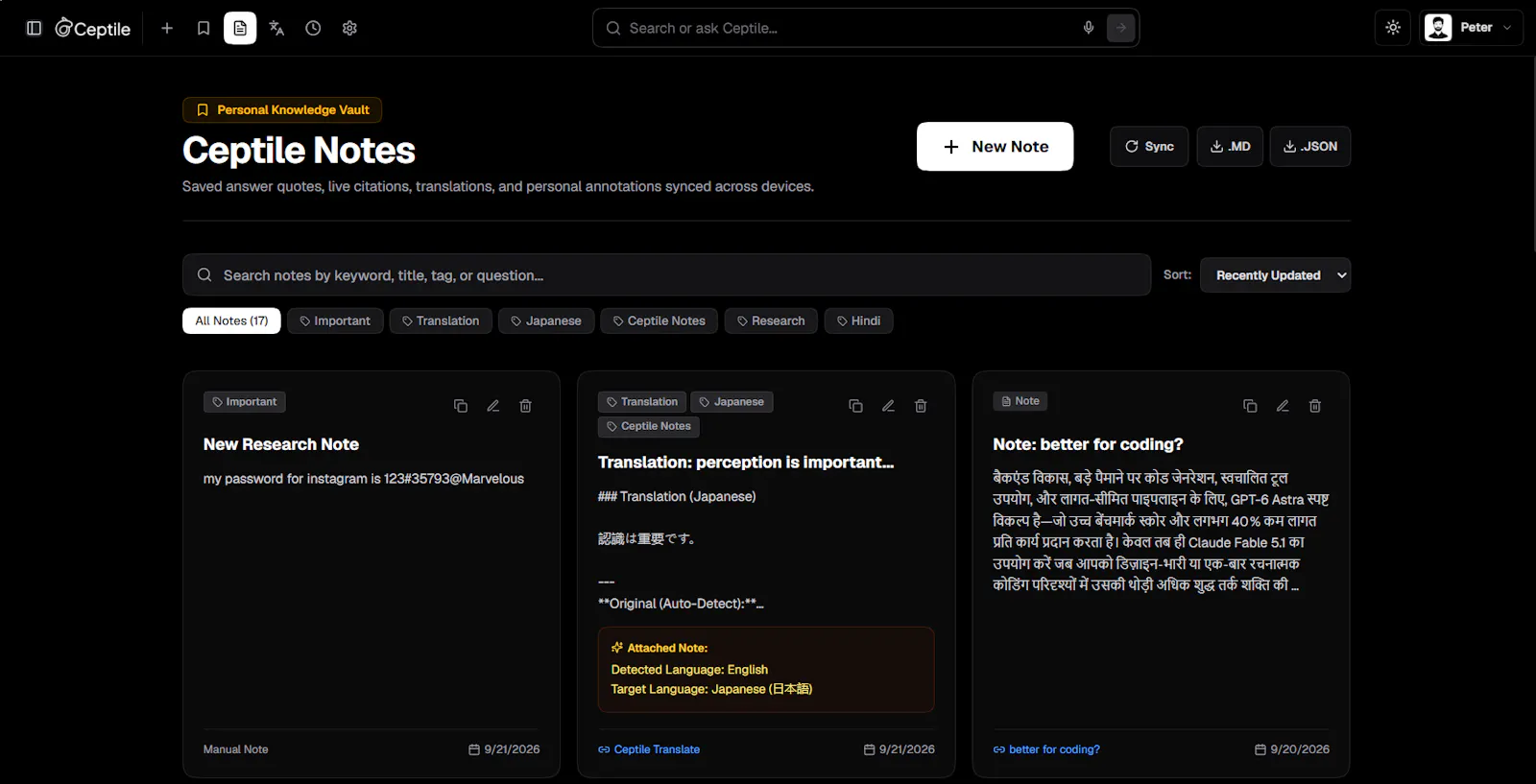Viewport: 1536px width, 784px height.
Task: Click the Instagram password note text
Action: [364, 479]
